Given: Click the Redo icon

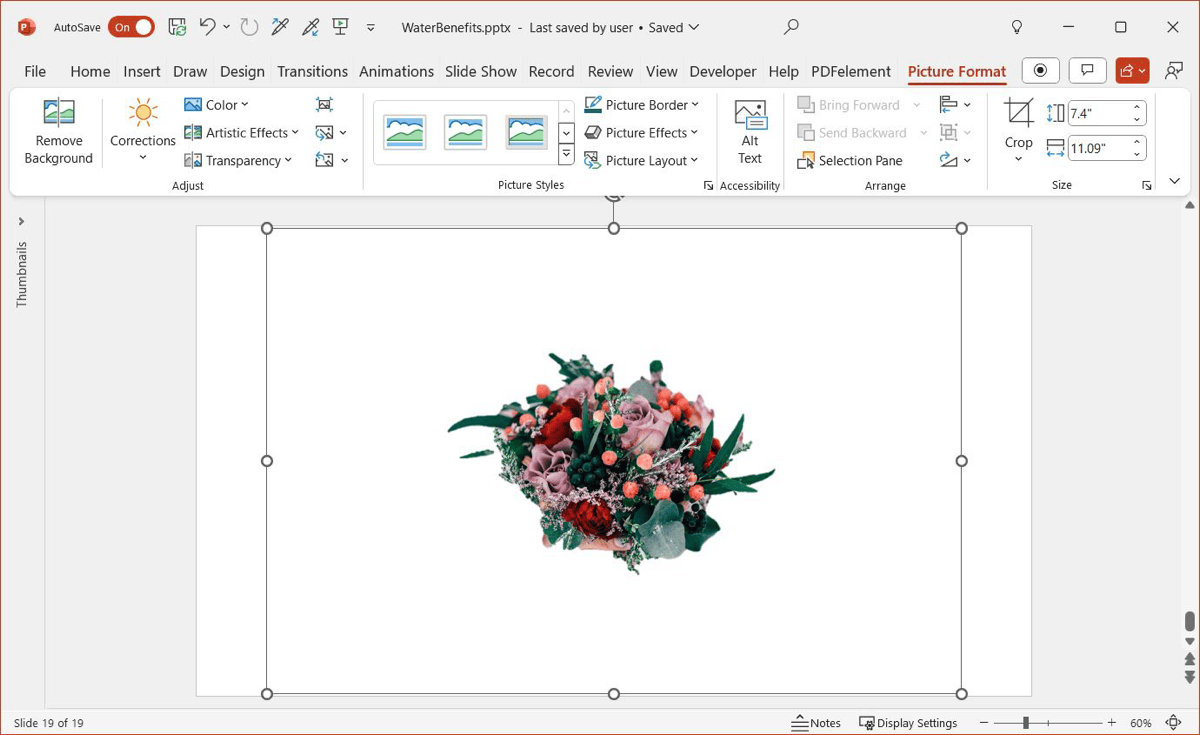Looking at the screenshot, I should tap(249, 27).
